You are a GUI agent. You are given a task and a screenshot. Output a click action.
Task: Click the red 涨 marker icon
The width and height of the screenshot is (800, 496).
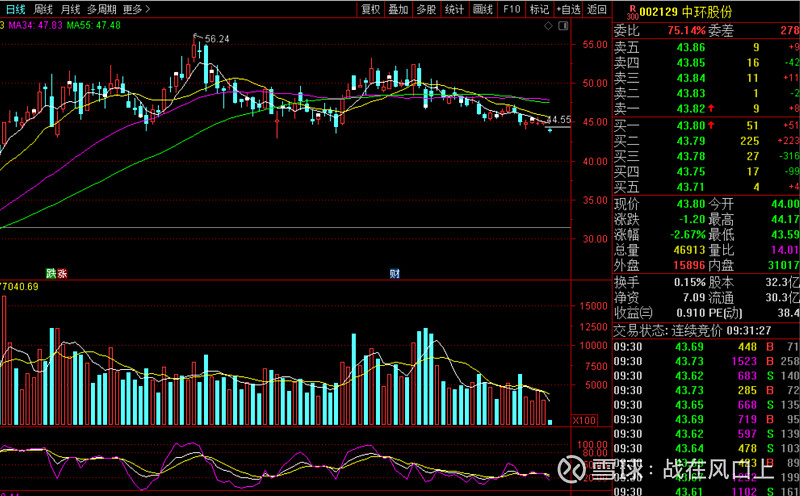click(x=62, y=273)
